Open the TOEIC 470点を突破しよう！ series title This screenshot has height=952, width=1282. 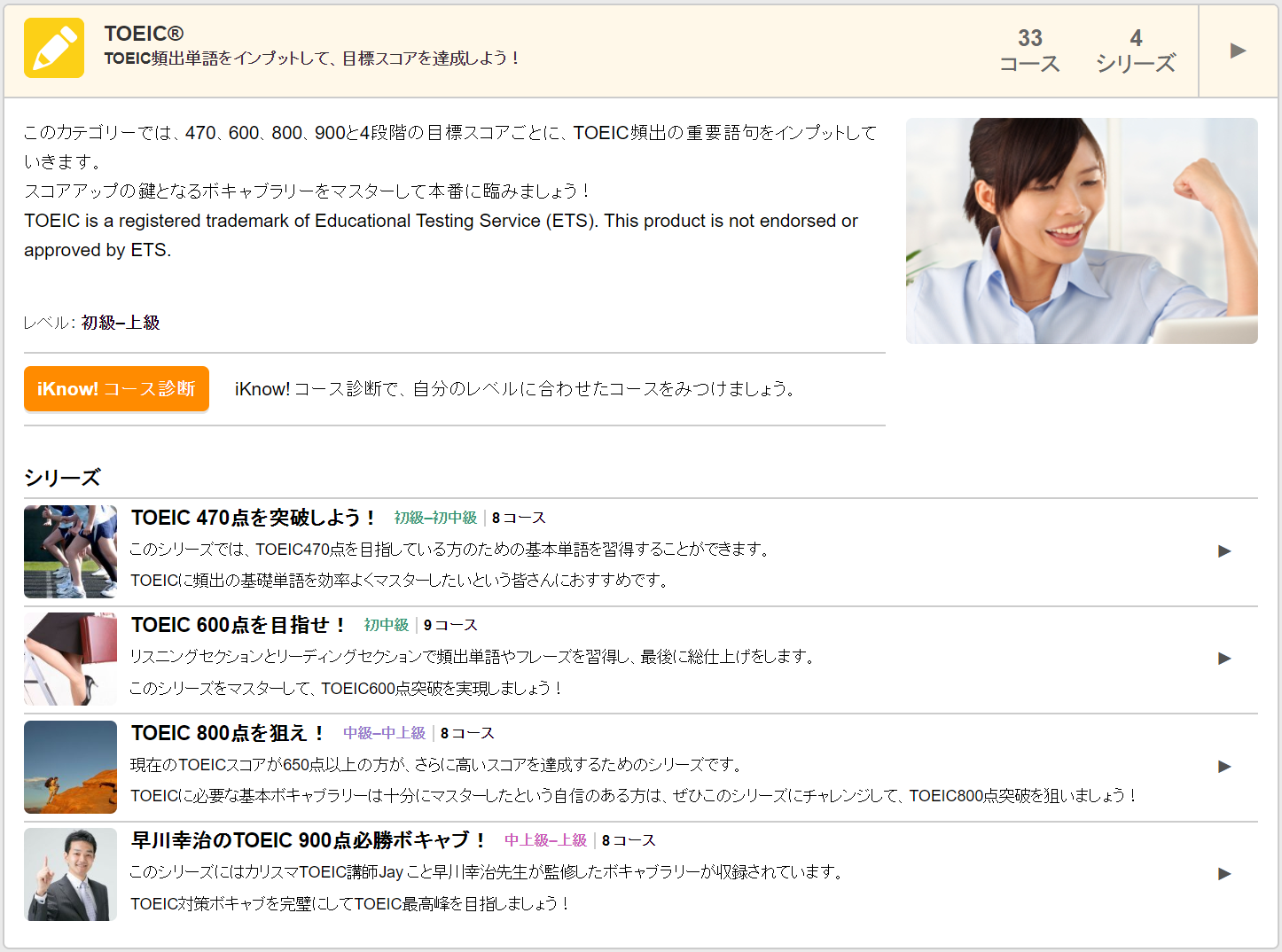click(x=254, y=518)
